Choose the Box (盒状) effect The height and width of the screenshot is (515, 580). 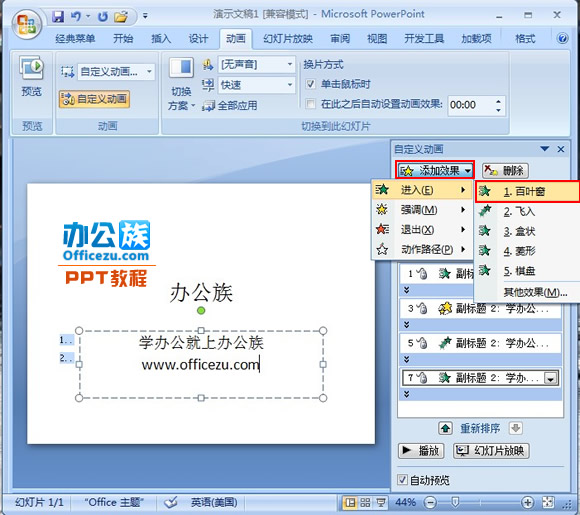point(527,231)
